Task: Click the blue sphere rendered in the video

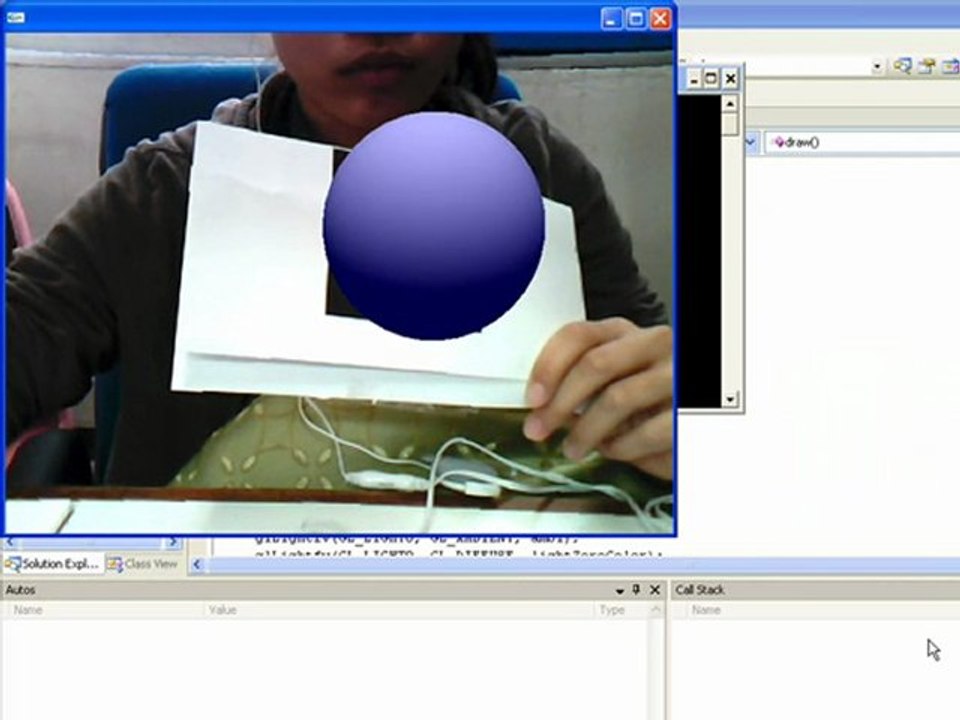Action: pyautogui.click(x=434, y=226)
